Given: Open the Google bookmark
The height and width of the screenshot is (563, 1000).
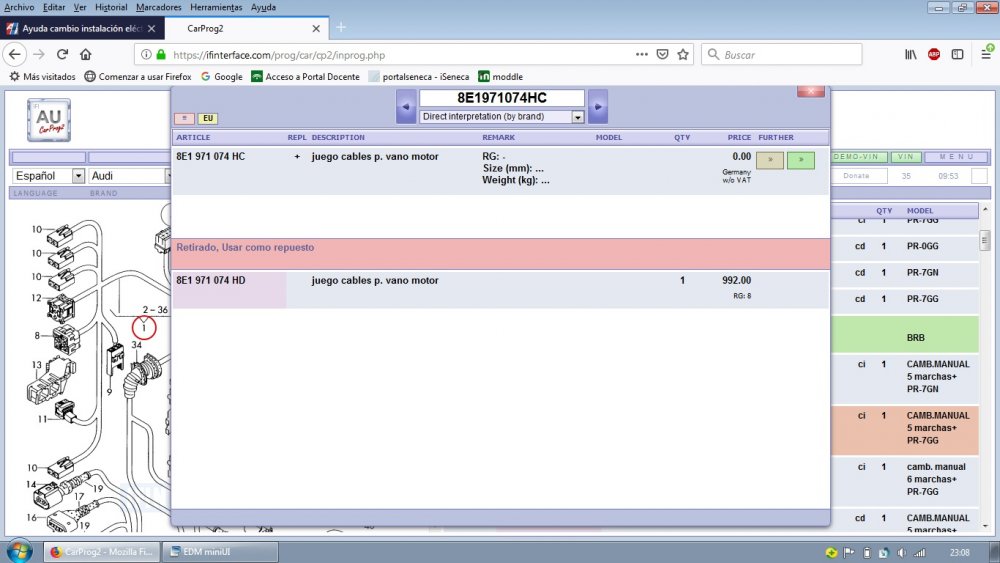Looking at the screenshot, I should click(221, 77).
